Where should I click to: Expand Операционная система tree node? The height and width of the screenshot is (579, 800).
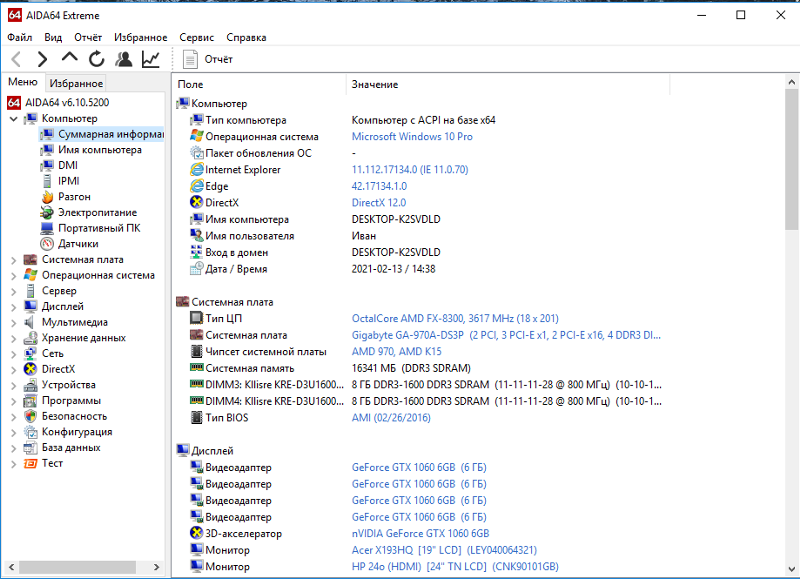tap(14, 276)
